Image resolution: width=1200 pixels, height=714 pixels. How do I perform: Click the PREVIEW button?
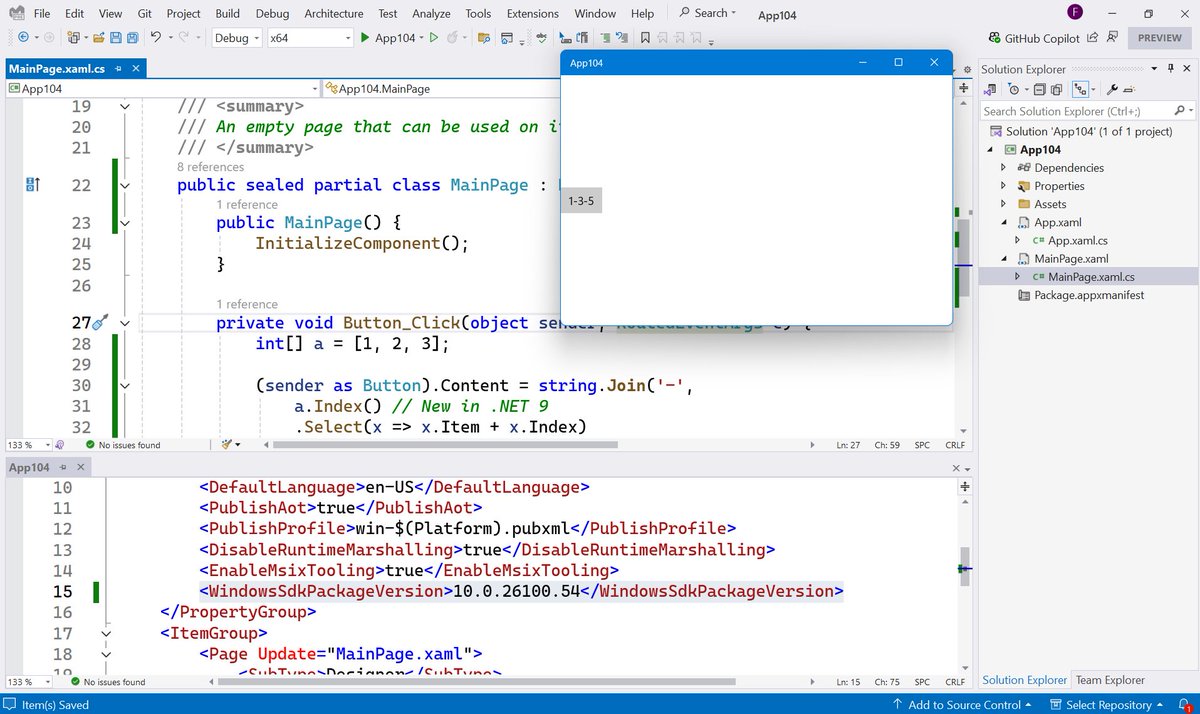point(1160,38)
